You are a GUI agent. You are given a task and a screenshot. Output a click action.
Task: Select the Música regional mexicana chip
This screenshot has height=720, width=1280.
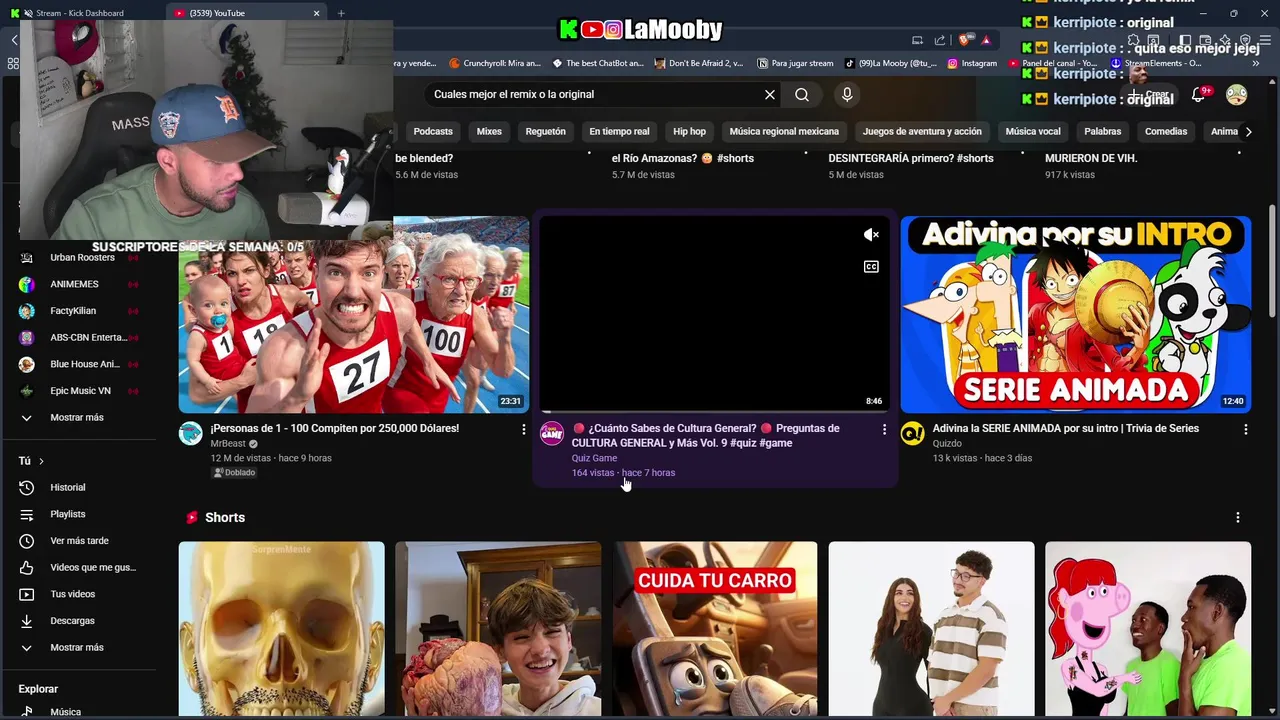pyautogui.click(x=784, y=131)
